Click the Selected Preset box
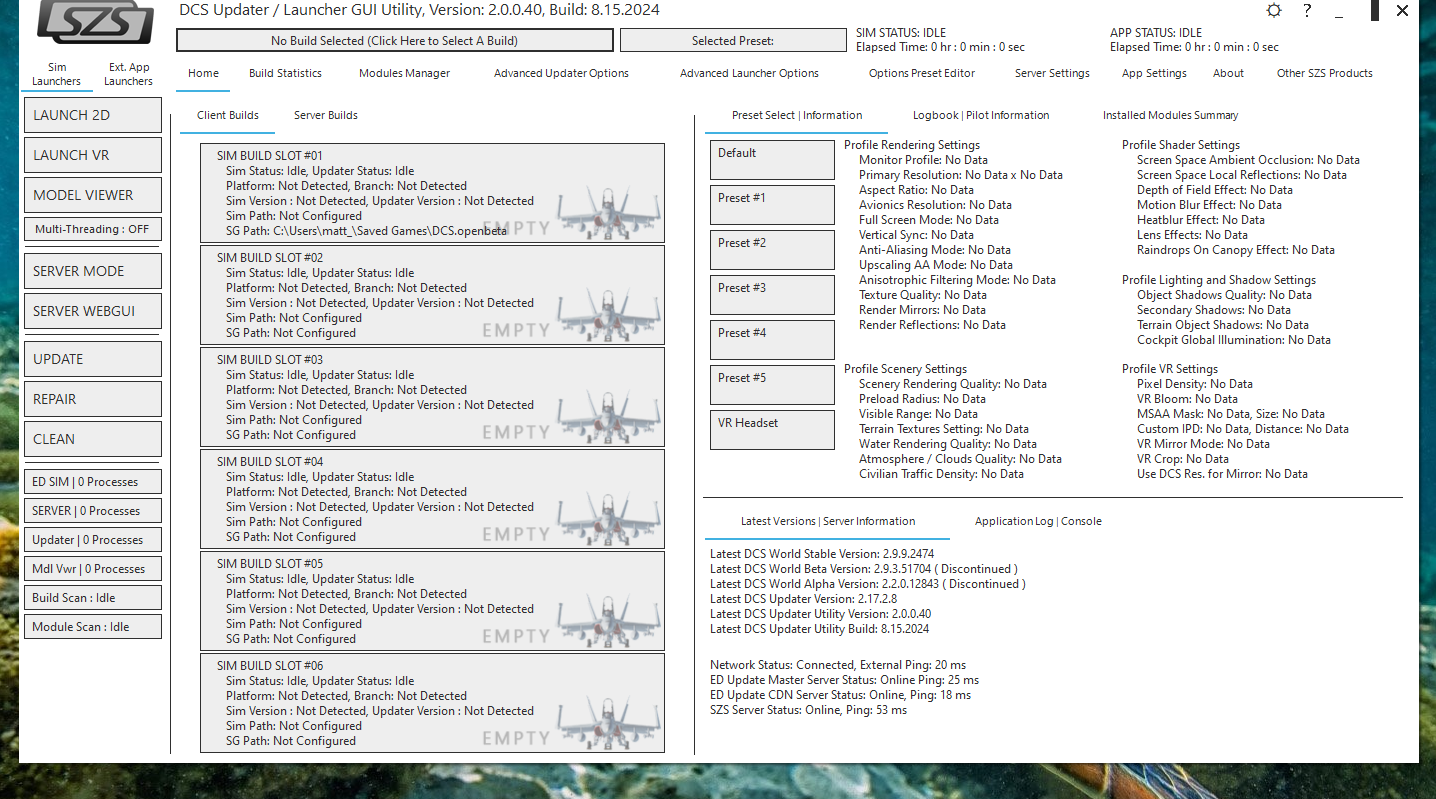 point(733,41)
